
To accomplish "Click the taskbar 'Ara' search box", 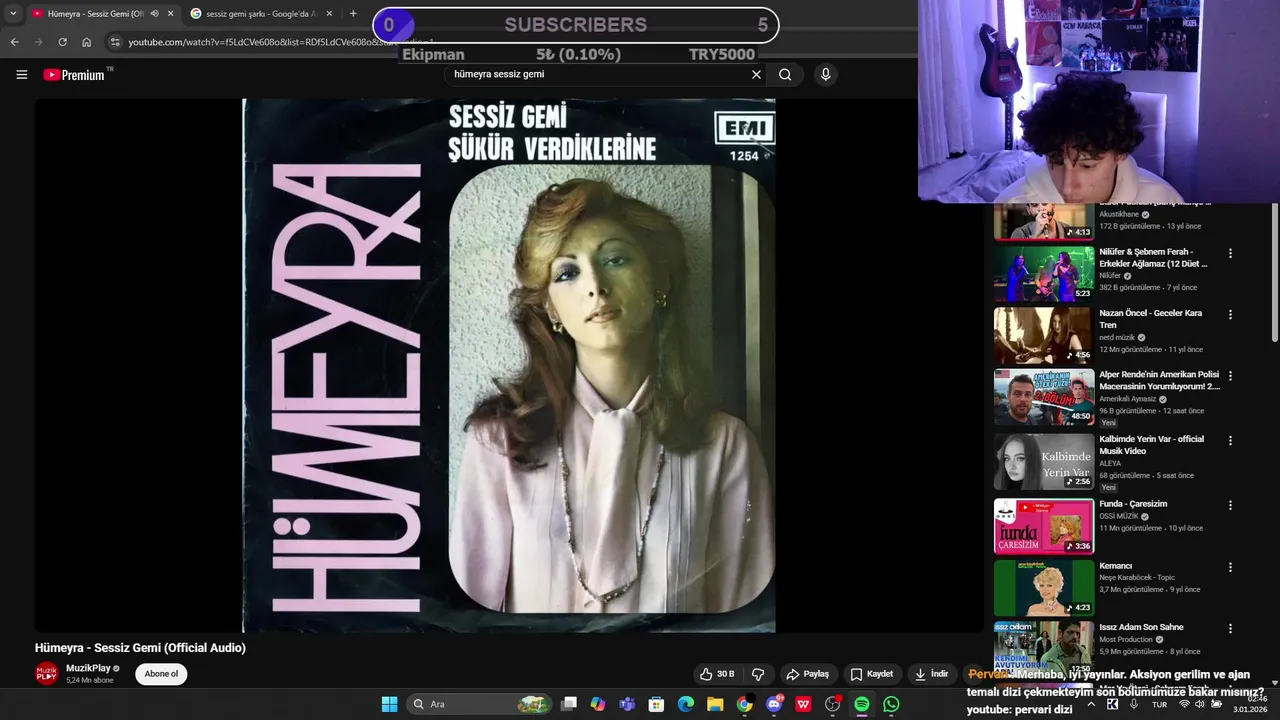I will tap(479, 704).
